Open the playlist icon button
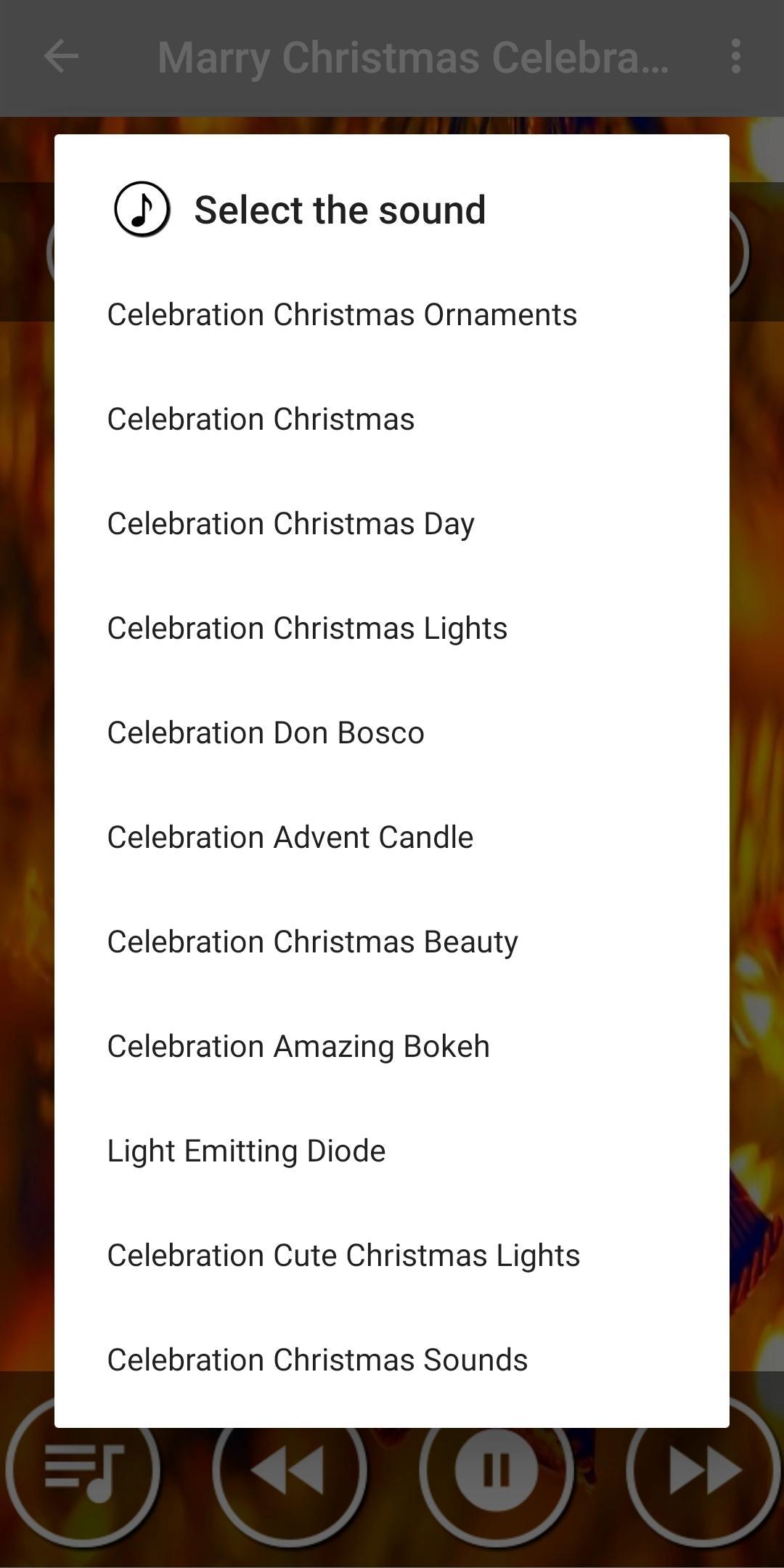784x1568 pixels. click(83, 1469)
